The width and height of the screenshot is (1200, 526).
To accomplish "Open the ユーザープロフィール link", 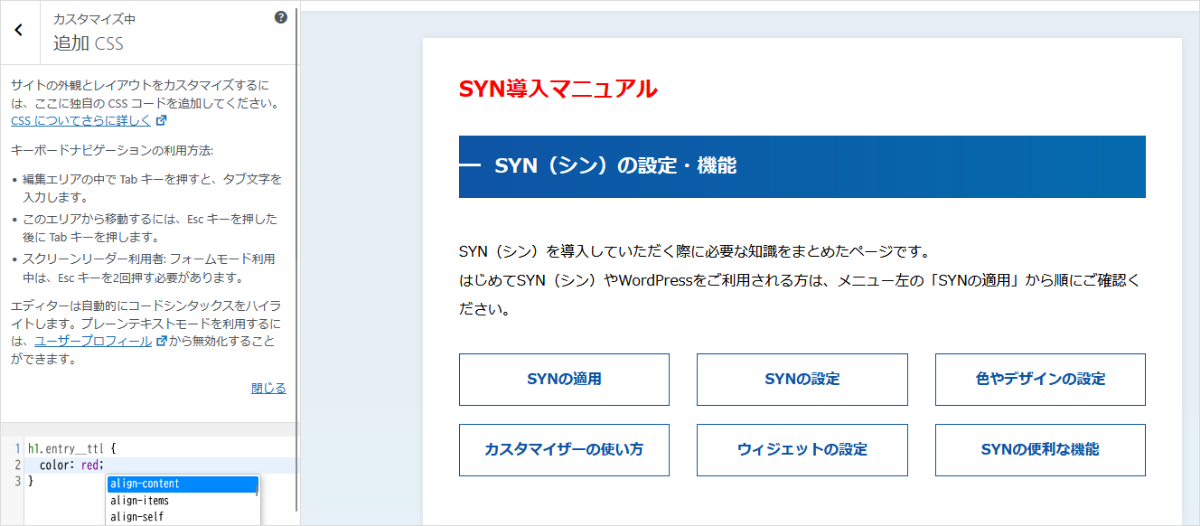I will click(x=93, y=341).
